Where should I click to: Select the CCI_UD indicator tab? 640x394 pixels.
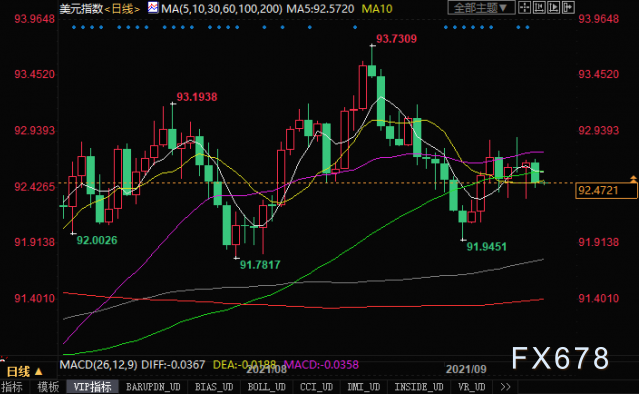(316, 387)
